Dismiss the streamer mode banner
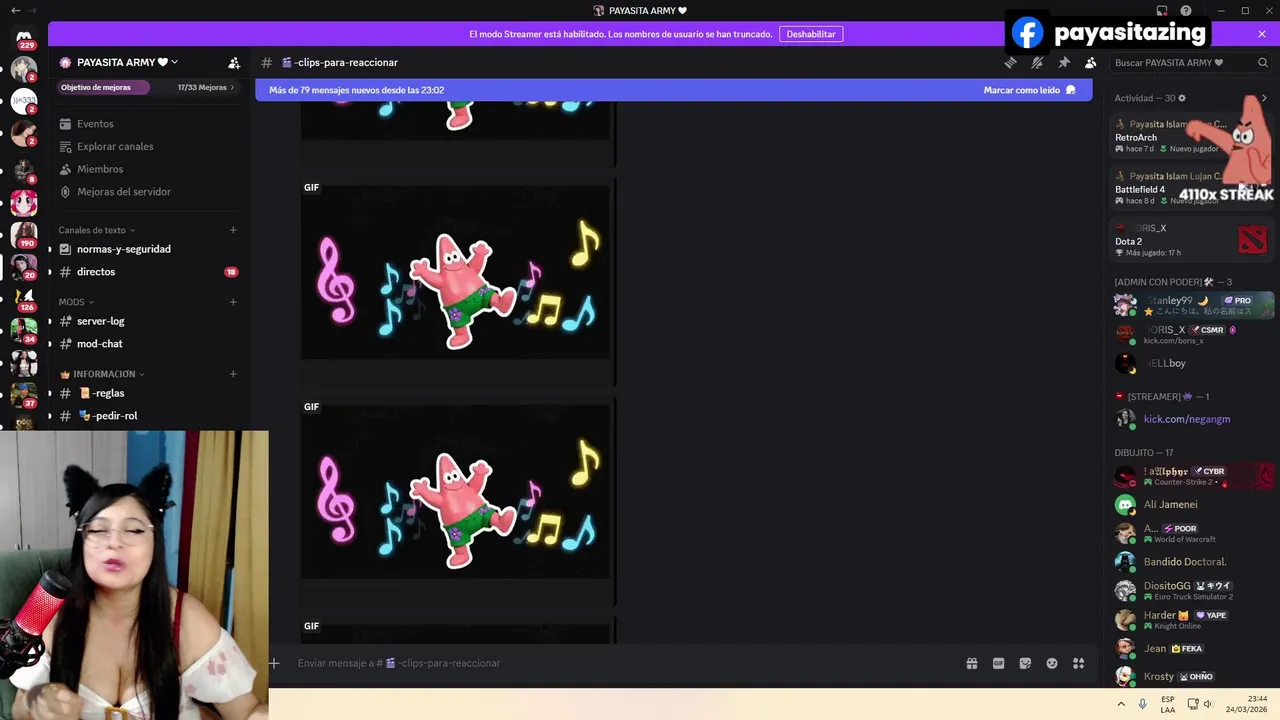The height and width of the screenshot is (720, 1280). click(x=1262, y=34)
